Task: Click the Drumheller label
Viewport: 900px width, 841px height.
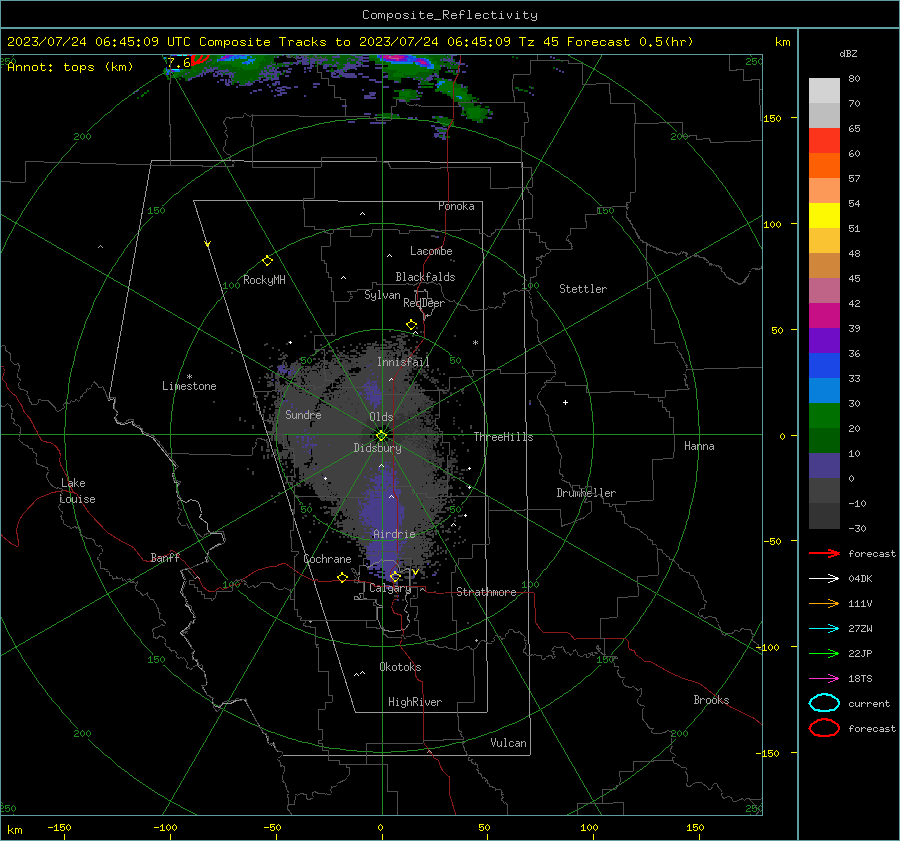Action: (586, 493)
